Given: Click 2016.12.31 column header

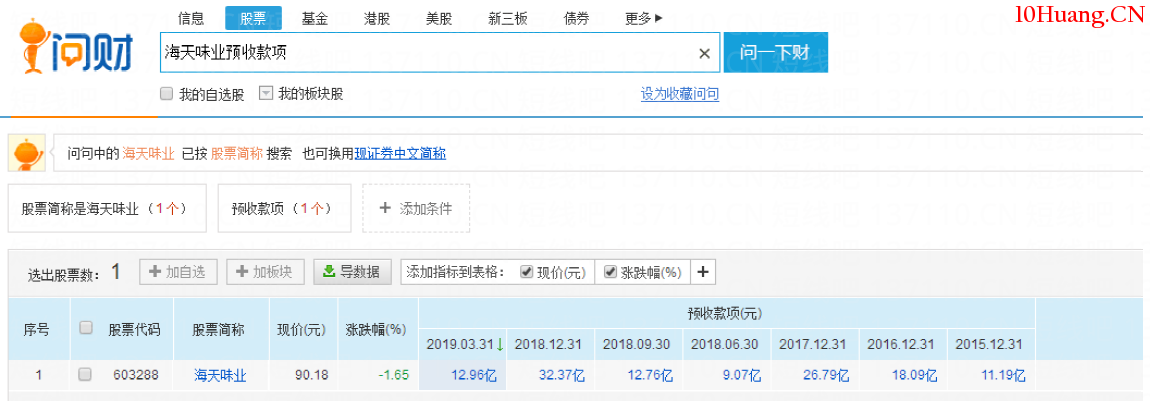Looking at the screenshot, I should [902, 344].
